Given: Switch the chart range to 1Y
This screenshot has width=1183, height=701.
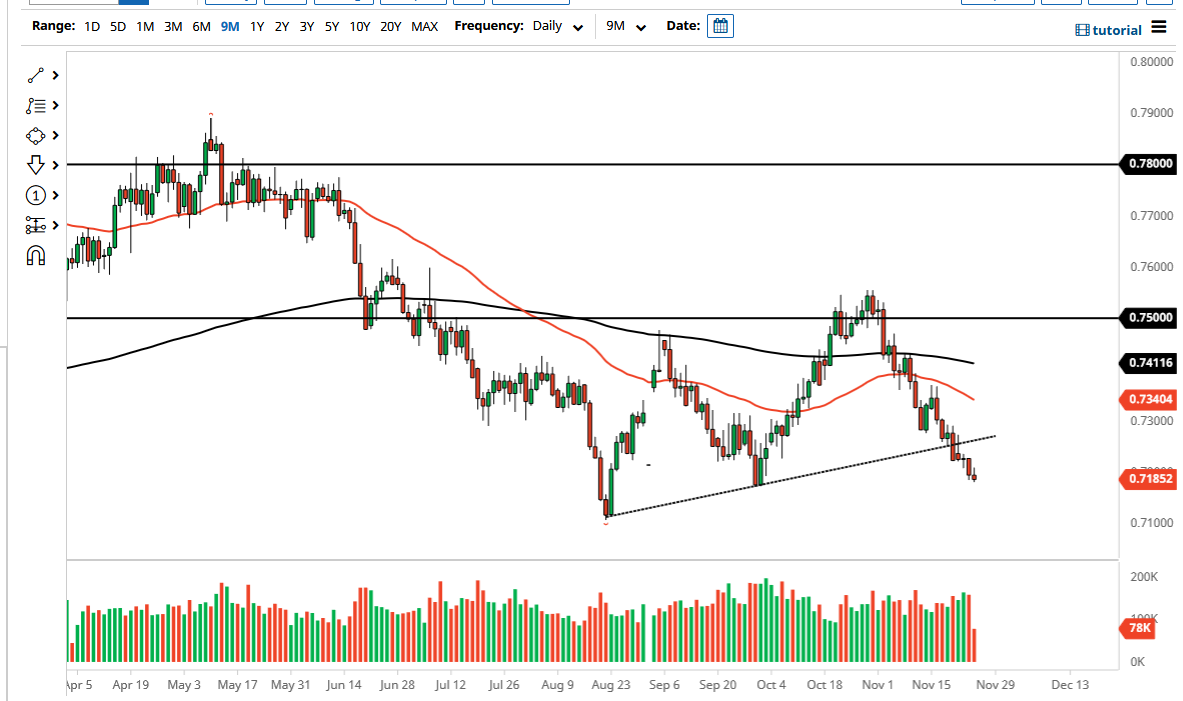Looking at the screenshot, I should 257,27.
